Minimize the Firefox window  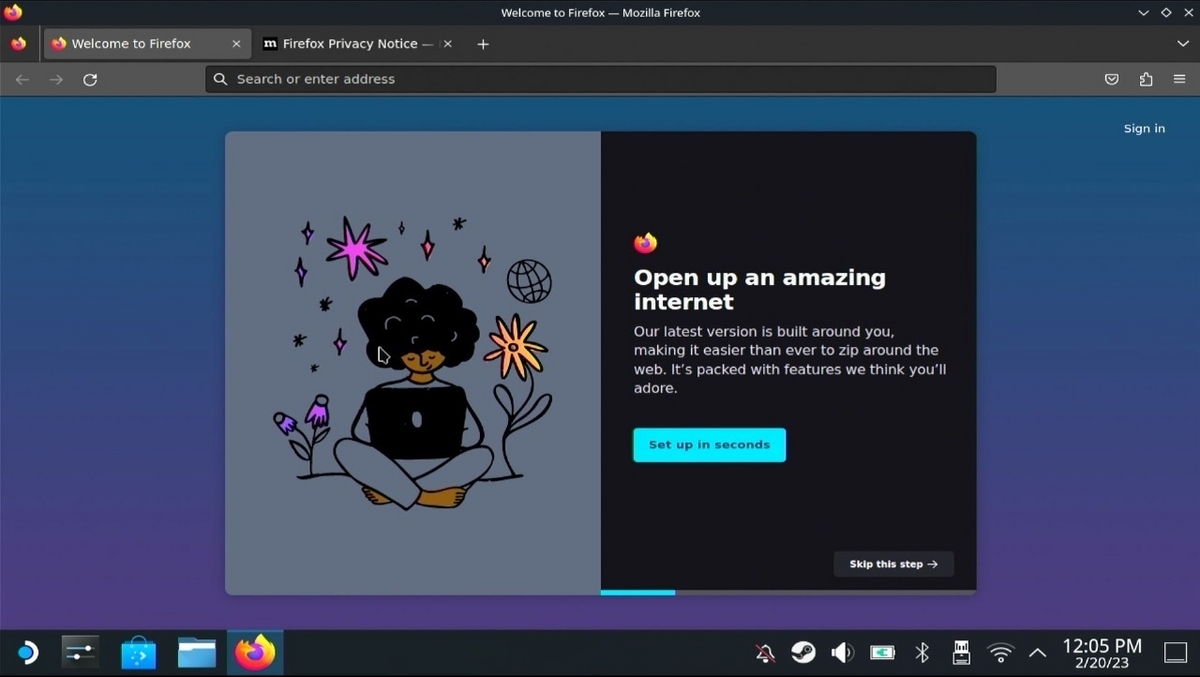pos(1144,13)
